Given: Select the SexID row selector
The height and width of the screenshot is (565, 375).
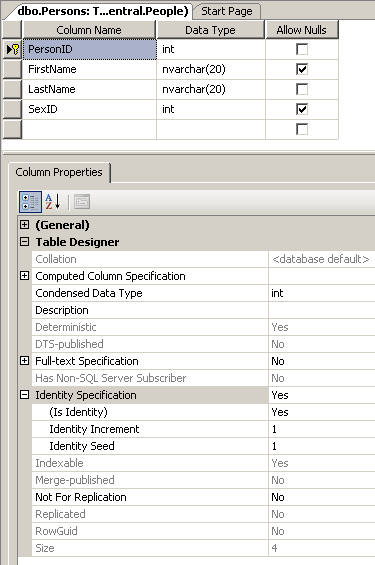Looking at the screenshot, I should (x=12, y=109).
